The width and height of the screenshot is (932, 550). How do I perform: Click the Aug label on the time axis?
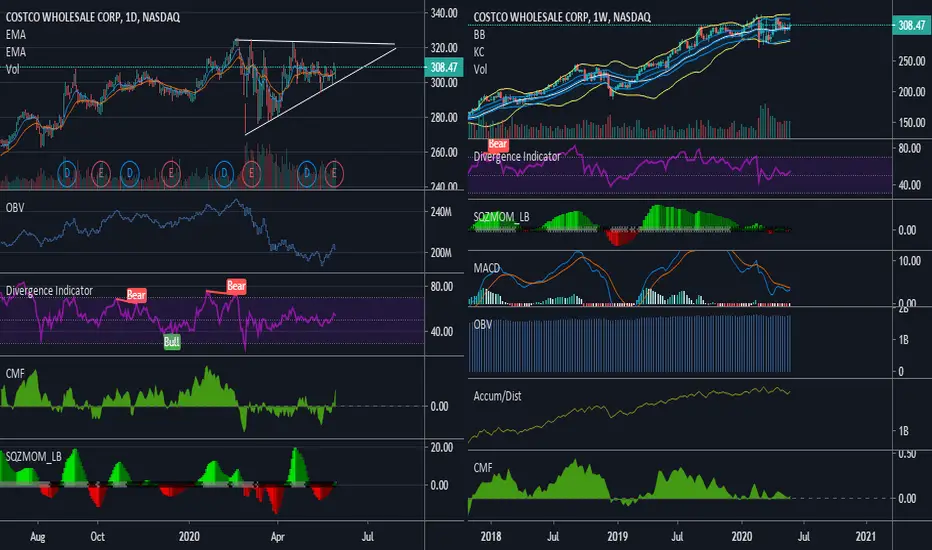(37, 536)
